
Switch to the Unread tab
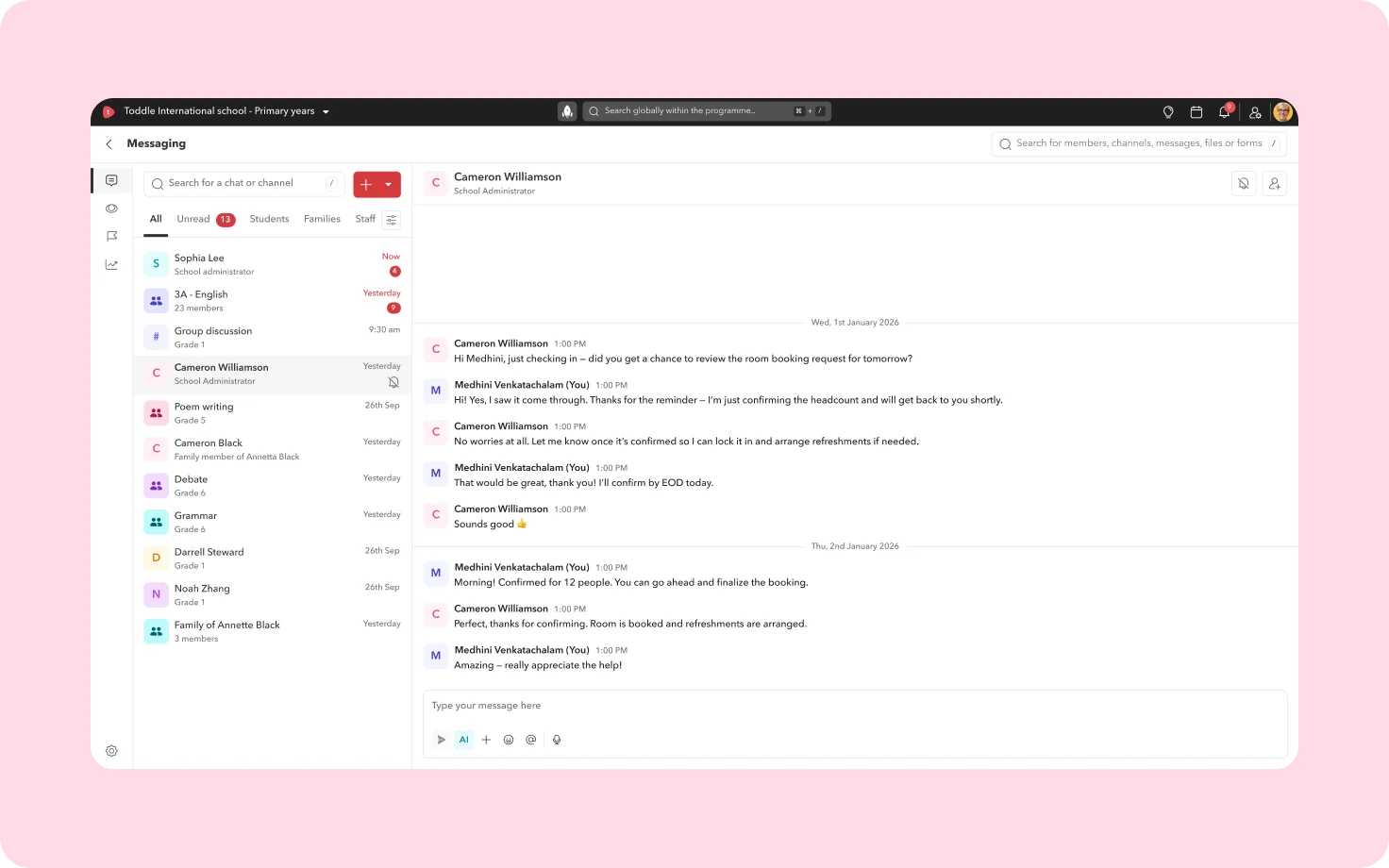tap(206, 219)
